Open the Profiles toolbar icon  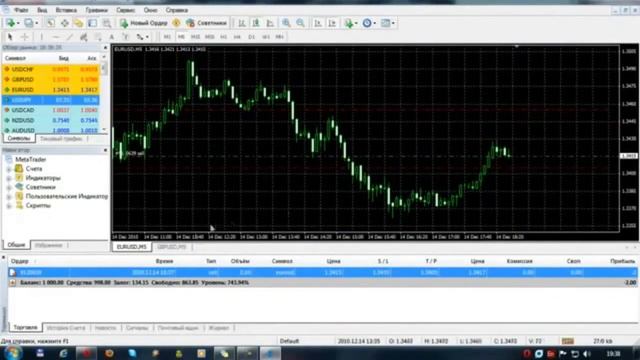click(x=29, y=23)
